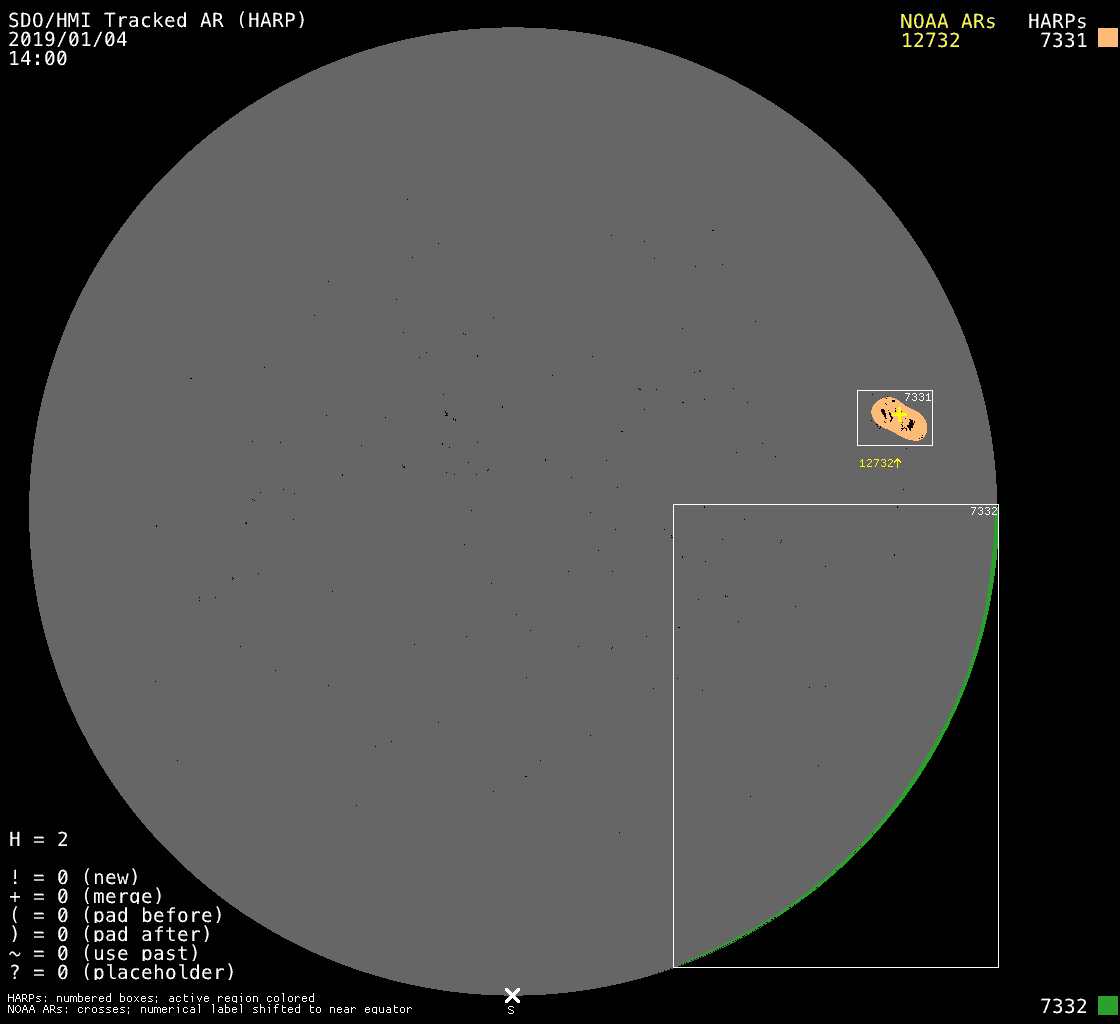Screen dimensions: 1120x1024
Task: Click the 2019/01/04 date text
Action: pos(68,40)
